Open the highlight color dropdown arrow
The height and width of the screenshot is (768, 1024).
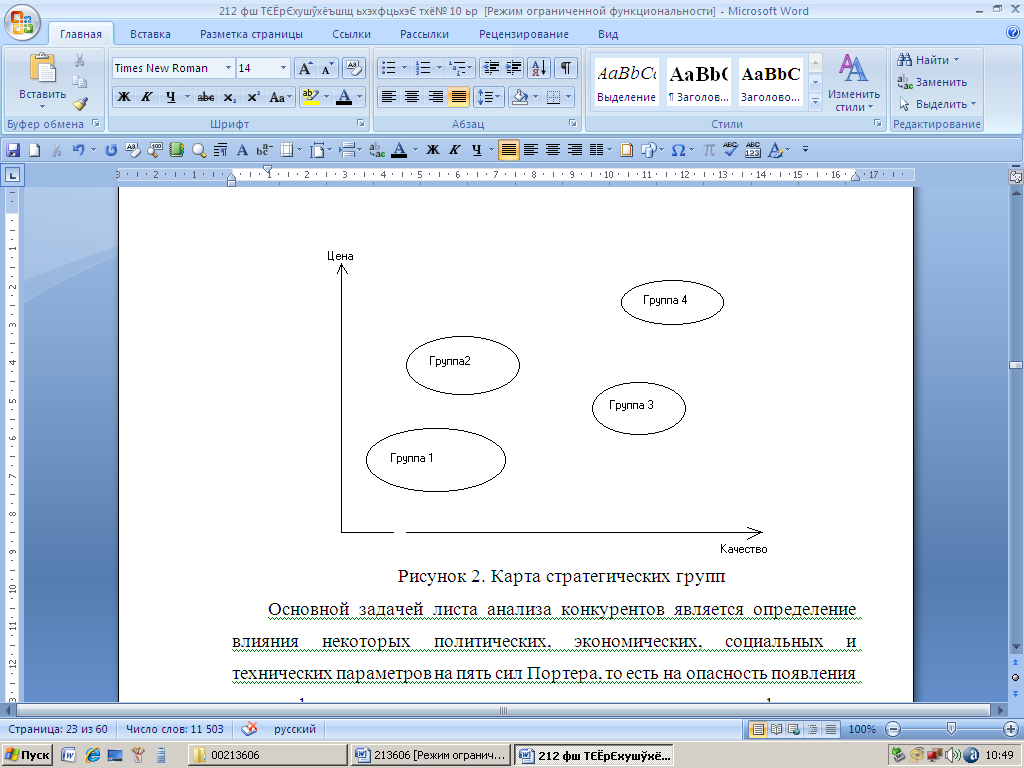[x=327, y=97]
